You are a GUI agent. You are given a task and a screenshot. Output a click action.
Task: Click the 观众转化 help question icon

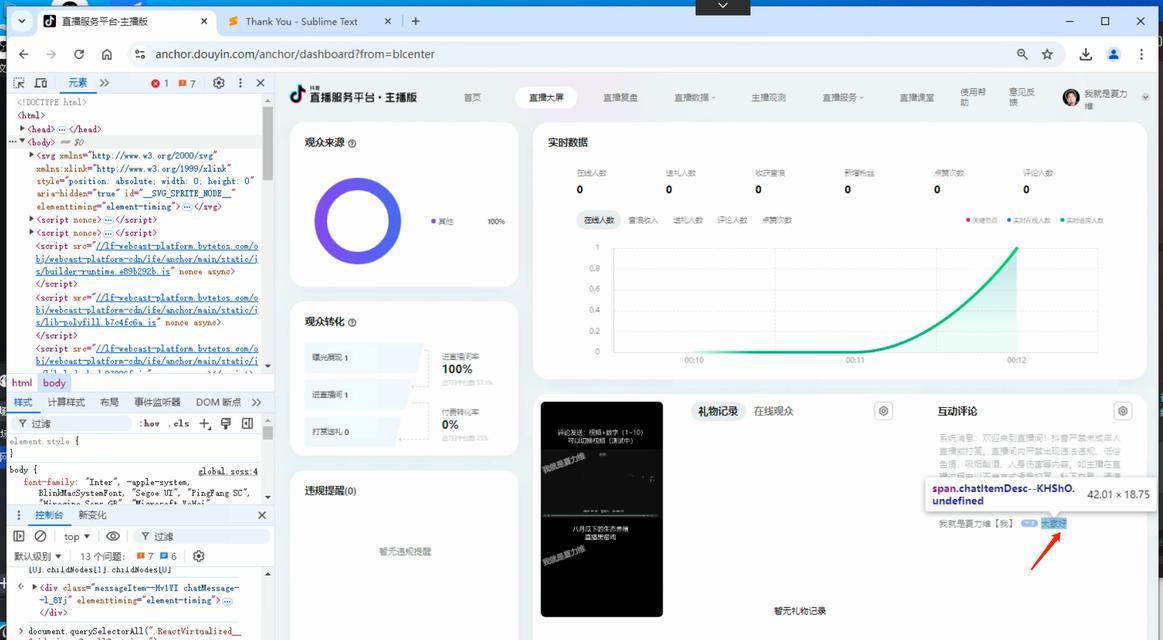click(x=352, y=323)
